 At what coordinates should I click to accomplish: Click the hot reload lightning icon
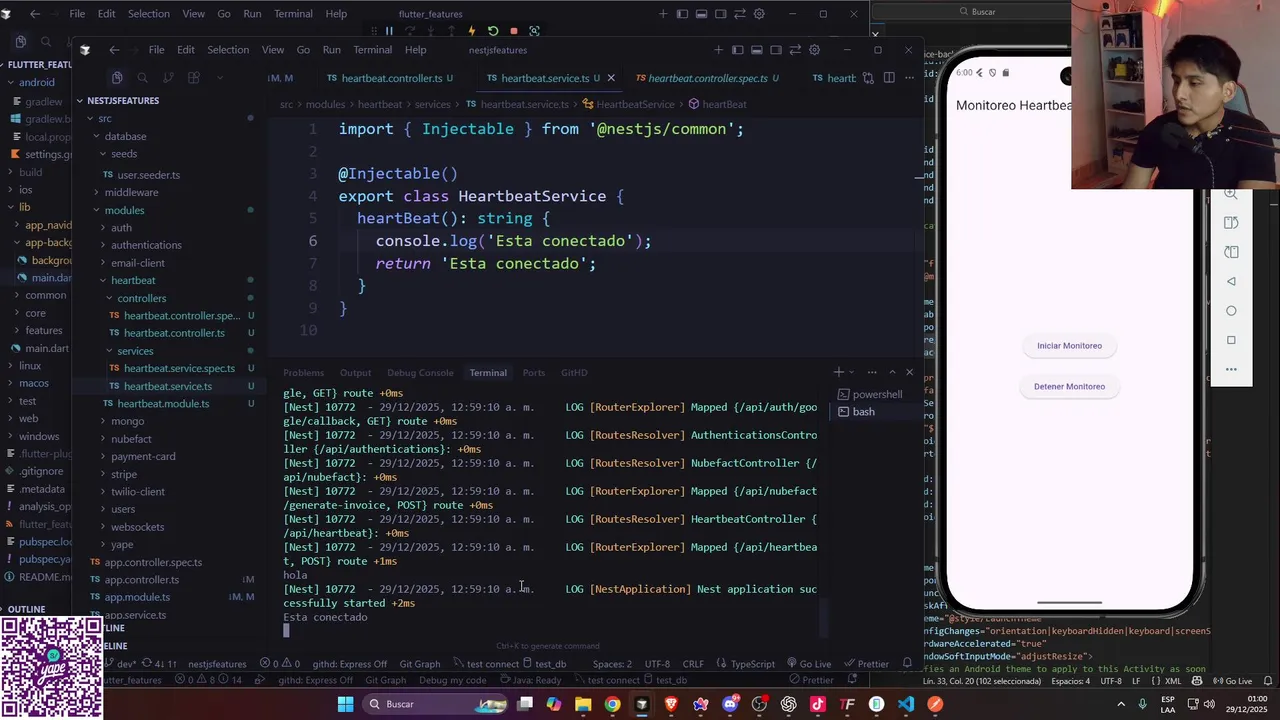click(471, 31)
